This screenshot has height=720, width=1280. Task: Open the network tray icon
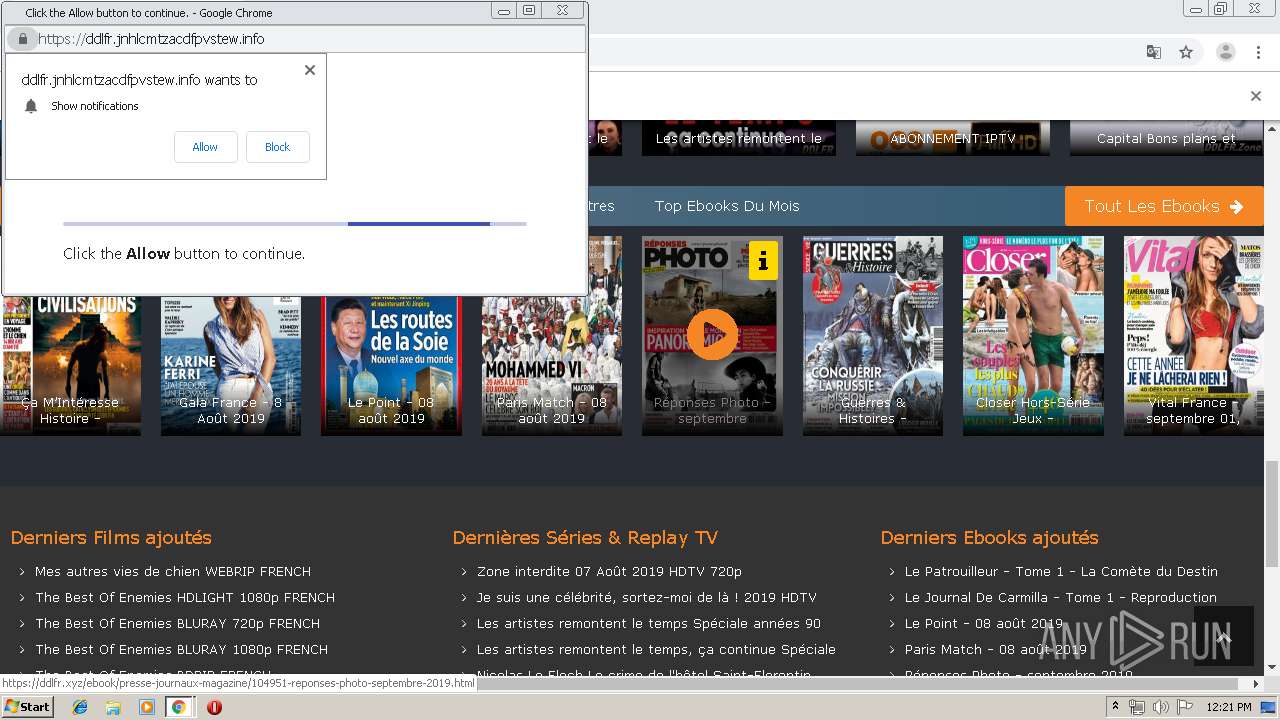(1137, 707)
